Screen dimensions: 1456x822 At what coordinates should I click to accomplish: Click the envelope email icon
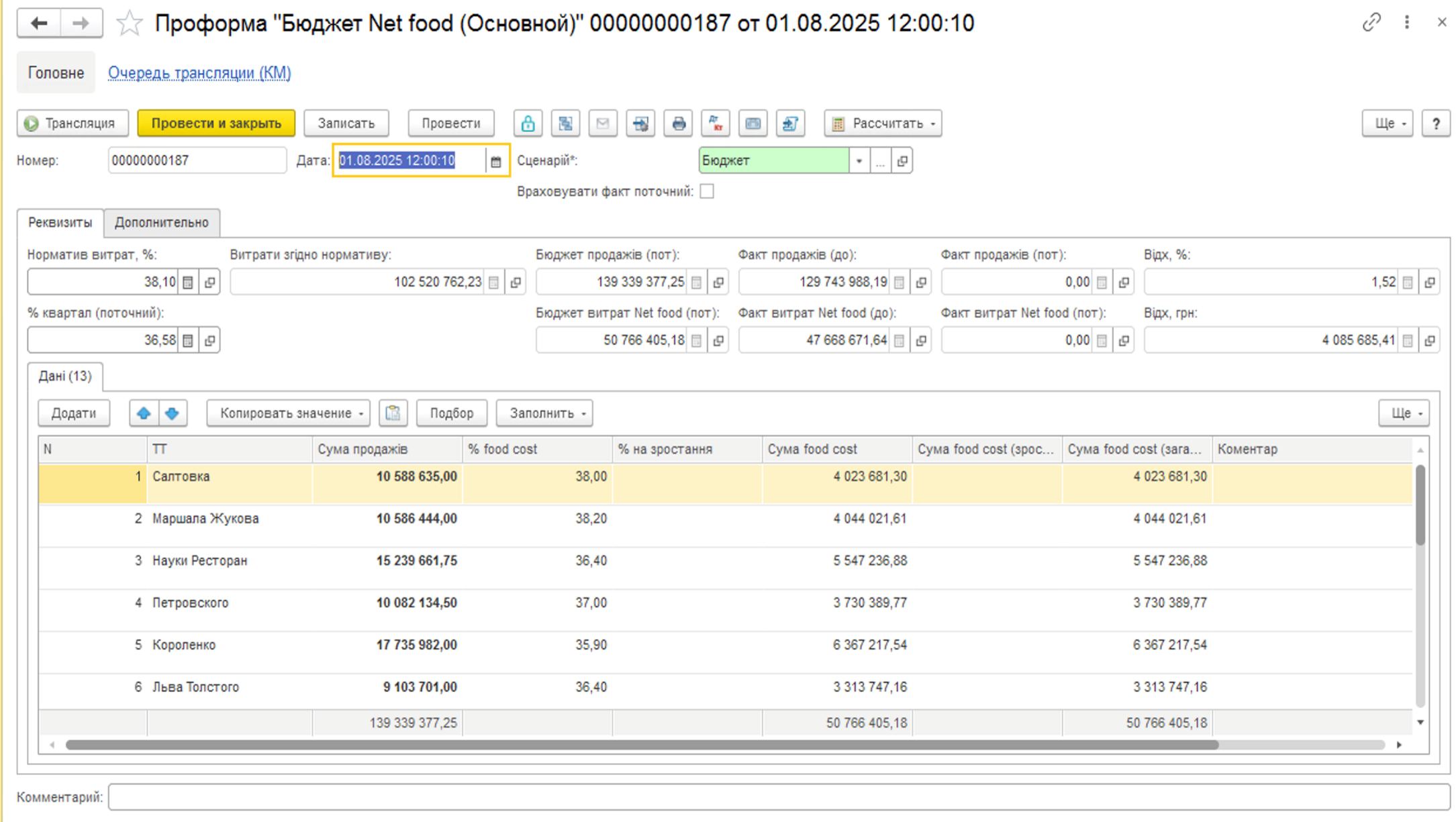point(603,123)
